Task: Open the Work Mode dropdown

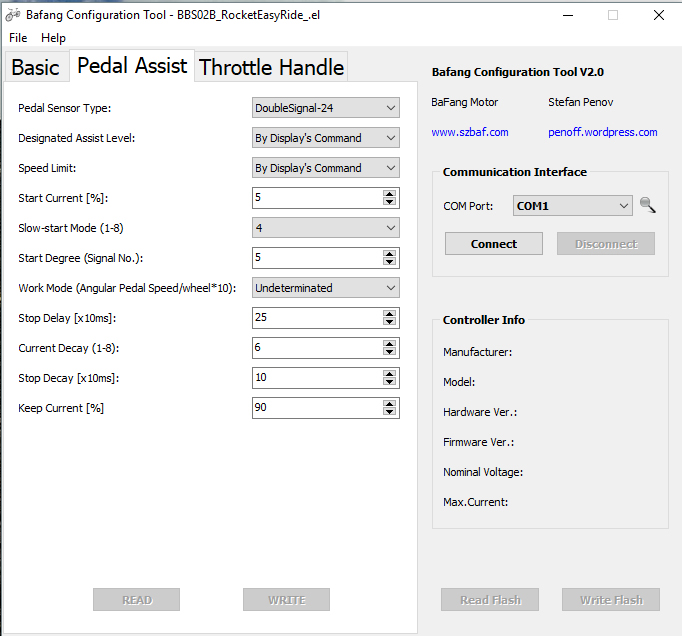Action: pos(325,288)
